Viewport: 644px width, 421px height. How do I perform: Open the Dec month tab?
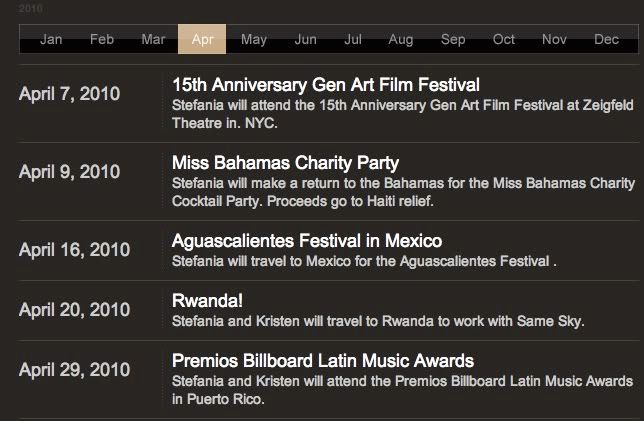(x=606, y=39)
